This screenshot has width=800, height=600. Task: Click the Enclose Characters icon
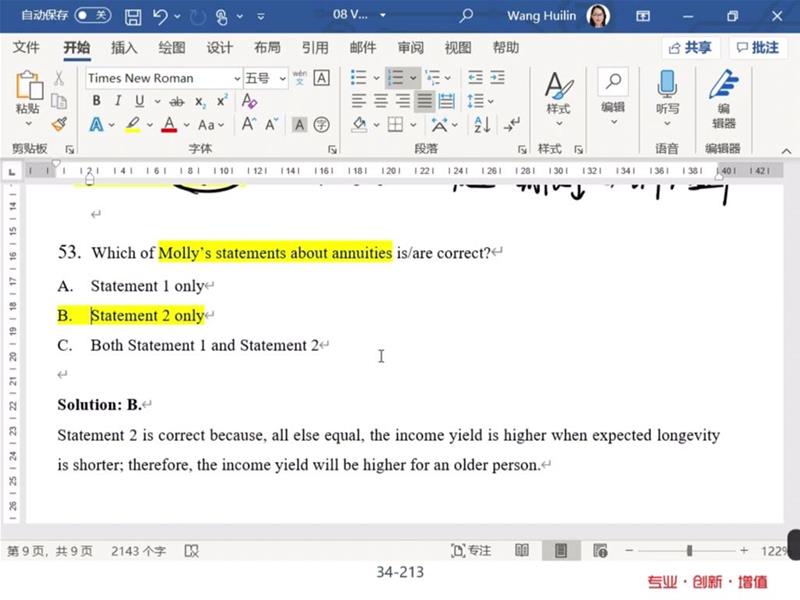tap(321, 124)
